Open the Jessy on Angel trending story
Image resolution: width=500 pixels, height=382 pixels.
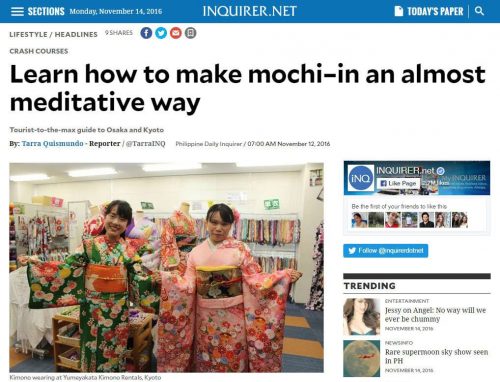pos(435,314)
